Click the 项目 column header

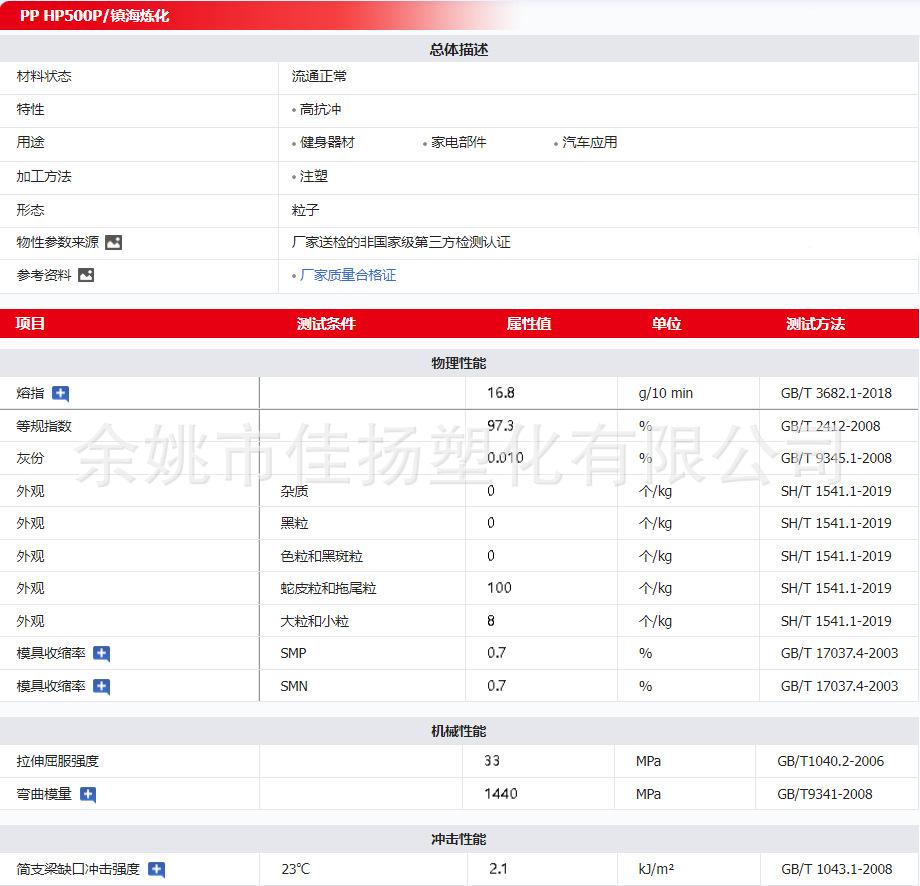coord(31,324)
